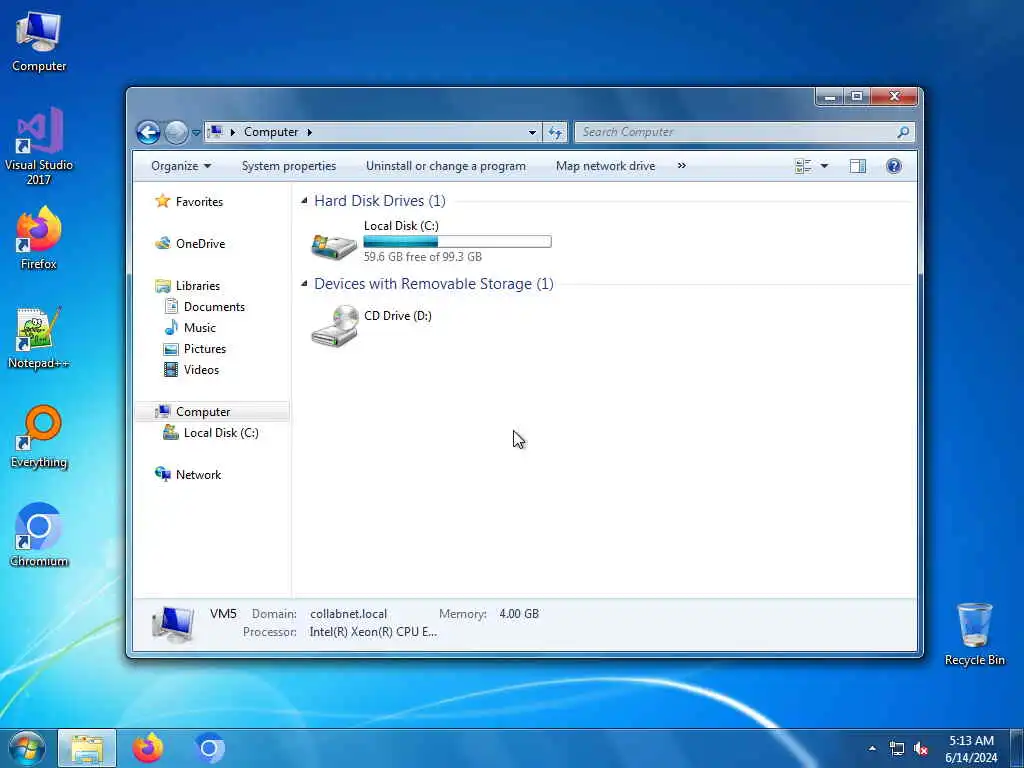Click 'VM5' computer name in details pane
The height and width of the screenshot is (768, 1024).
point(223,613)
